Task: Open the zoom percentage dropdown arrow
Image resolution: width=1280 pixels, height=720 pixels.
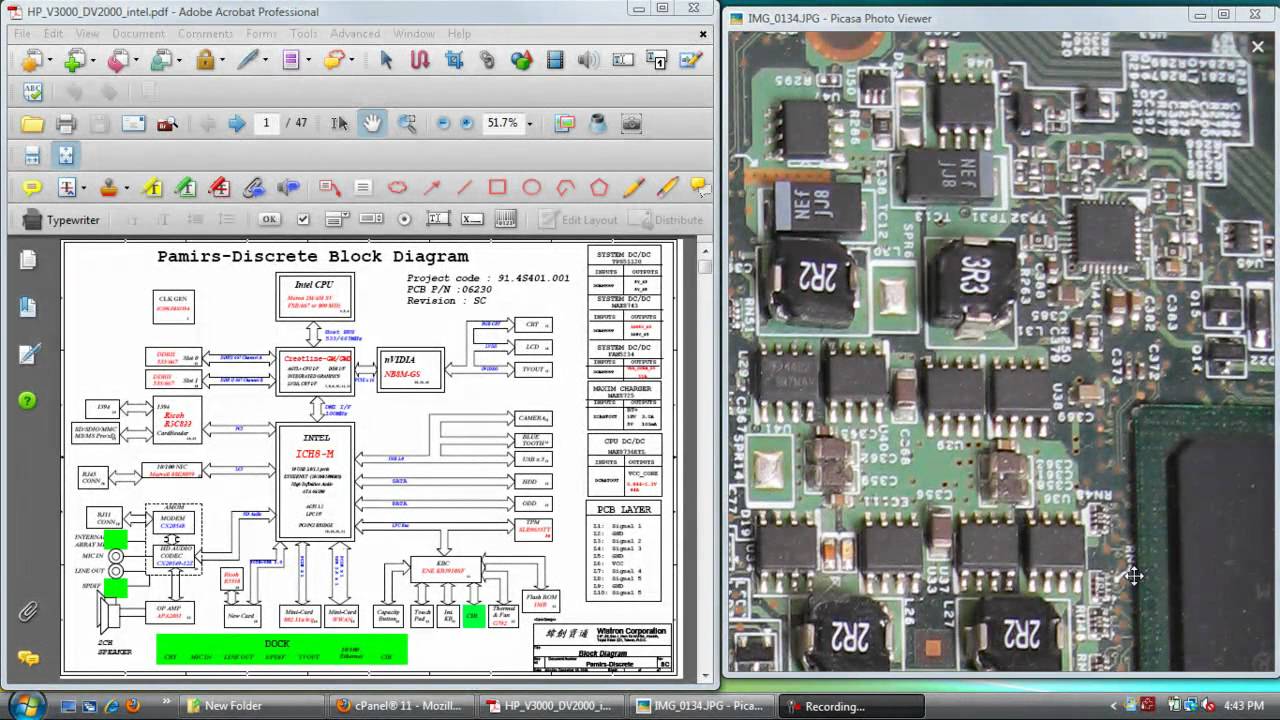Action: point(530,124)
